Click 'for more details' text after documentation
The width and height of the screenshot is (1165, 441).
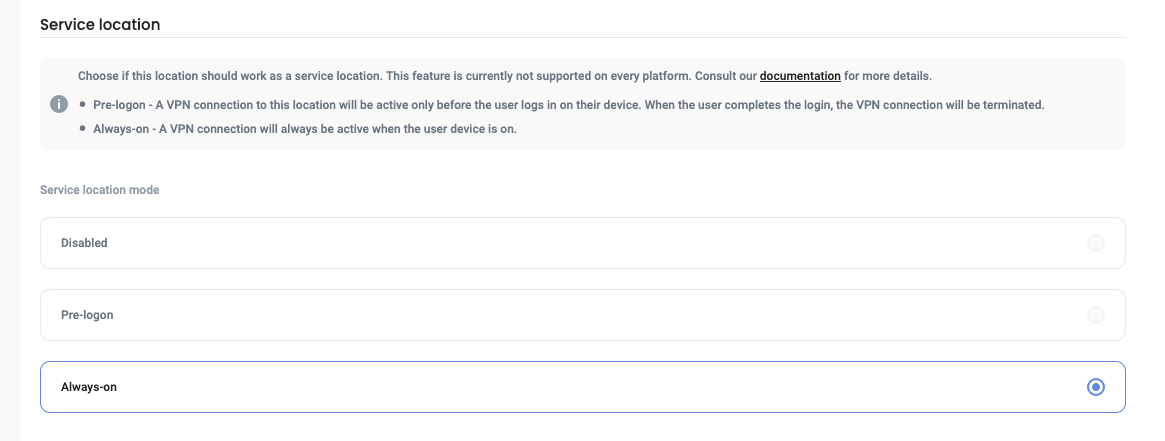click(x=888, y=76)
